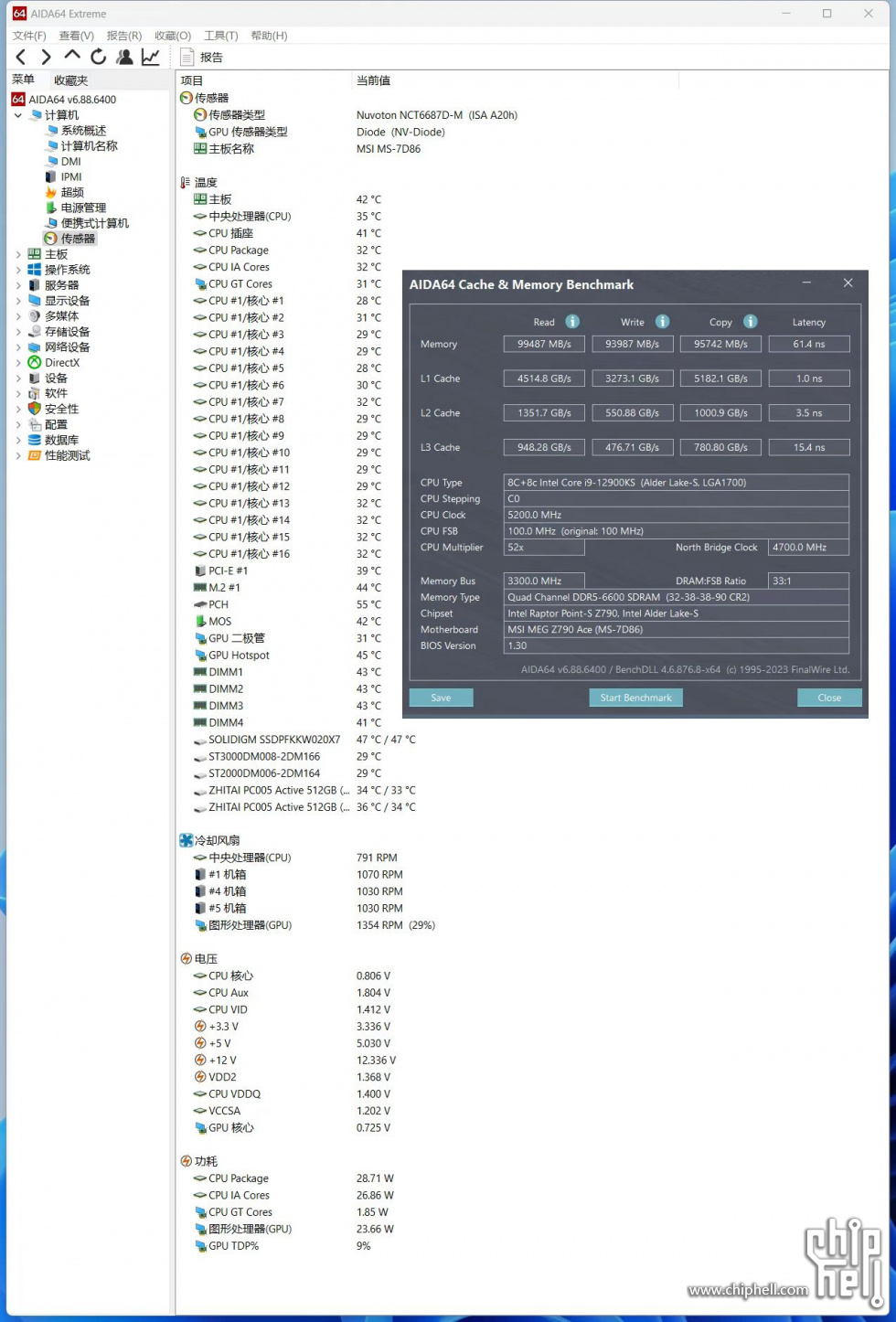This screenshot has width=896, height=1322.
Task: Click the 冷却风扇 section fan icon
Action: tap(187, 840)
